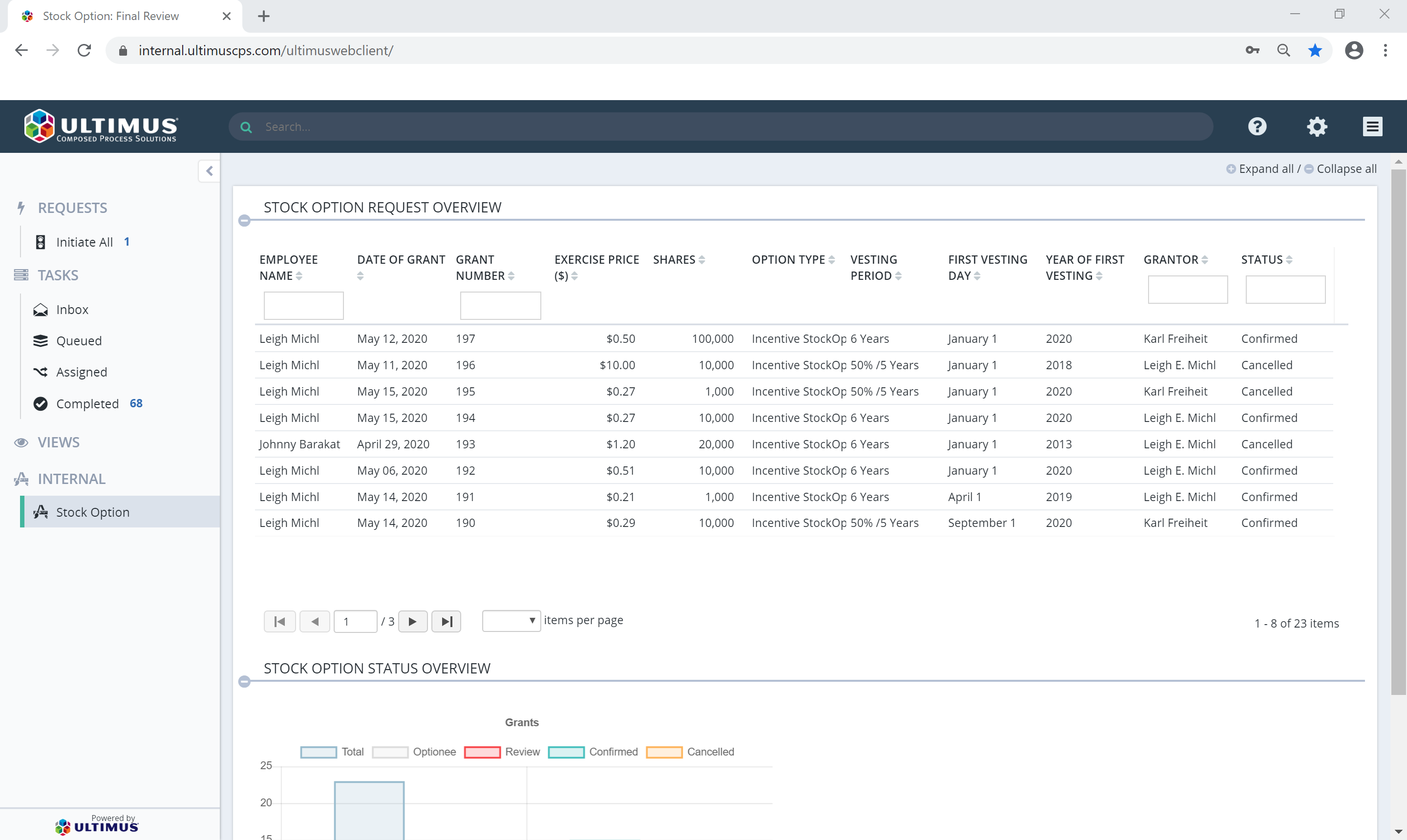Viewport: 1407px width, 840px height.
Task: View Completed tasks with the checkmark icon
Action: pos(40,403)
